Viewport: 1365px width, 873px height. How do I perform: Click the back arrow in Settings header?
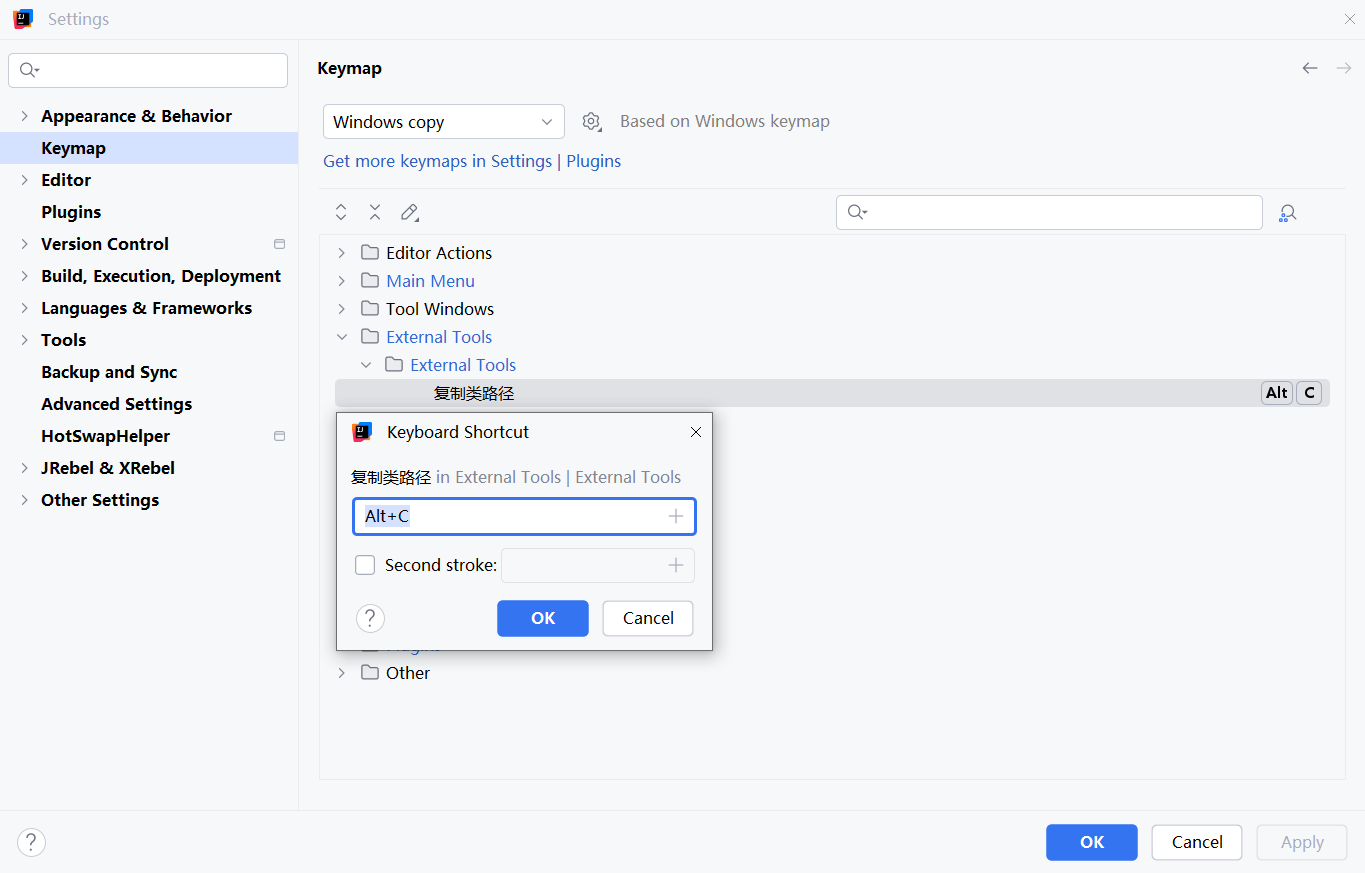click(x=1310, y=68)
